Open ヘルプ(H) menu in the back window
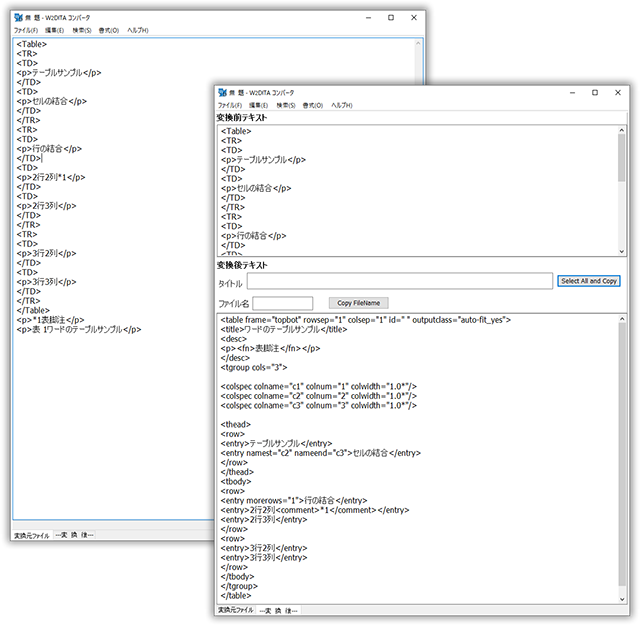This screenshot has height=626, width=640. pos(138,30)
